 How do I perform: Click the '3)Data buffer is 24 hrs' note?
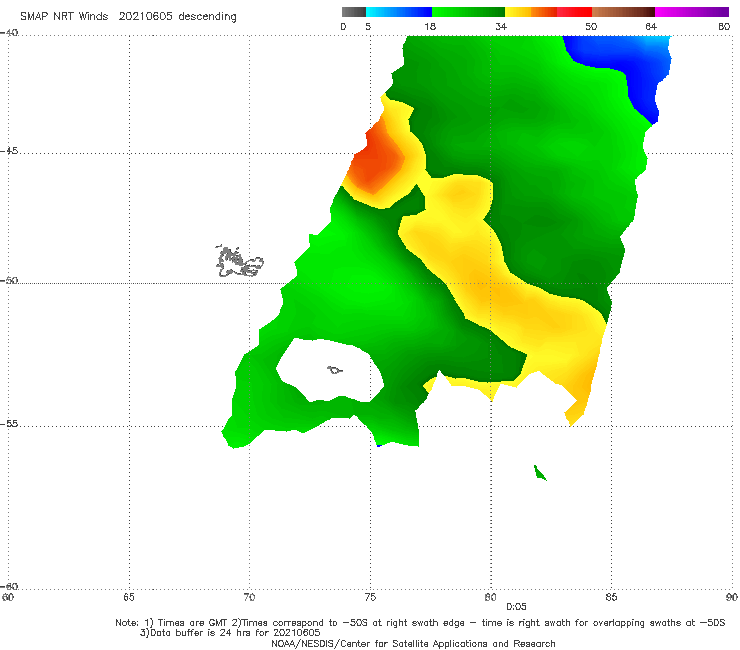coord(230,633)
